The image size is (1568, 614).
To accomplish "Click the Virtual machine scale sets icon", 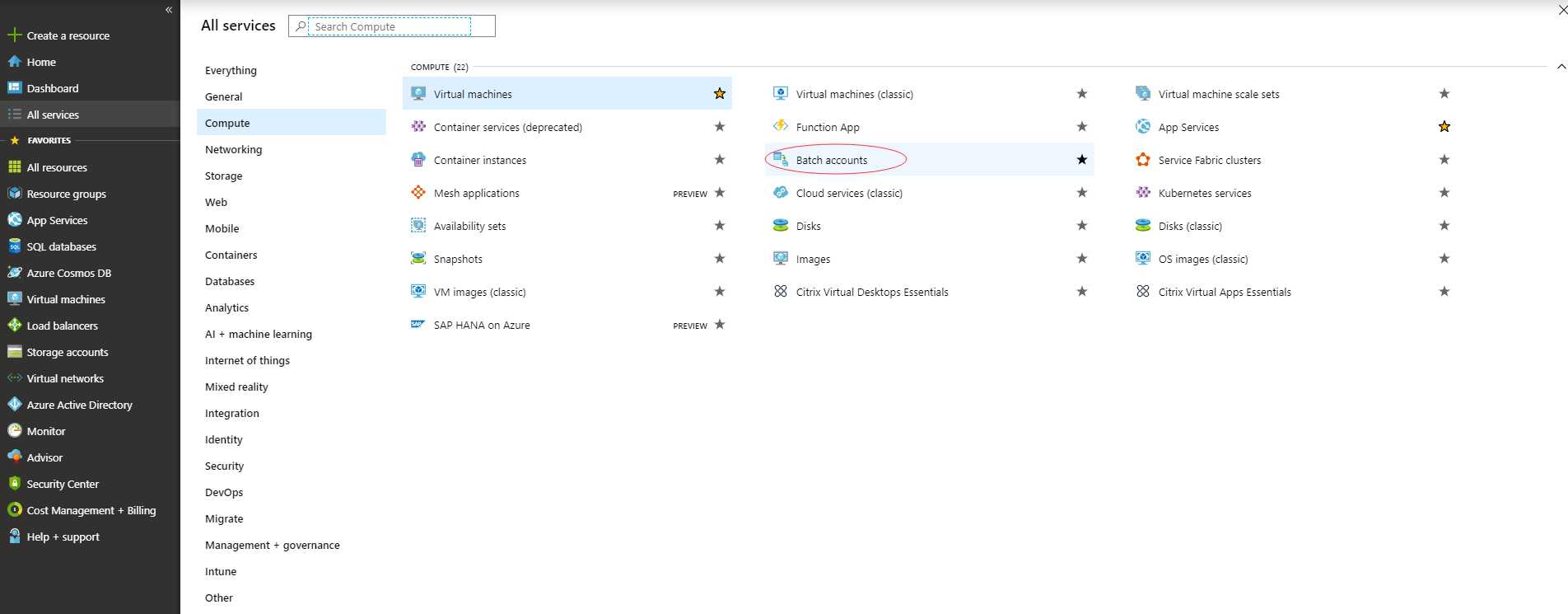I will pos(1143,93).
